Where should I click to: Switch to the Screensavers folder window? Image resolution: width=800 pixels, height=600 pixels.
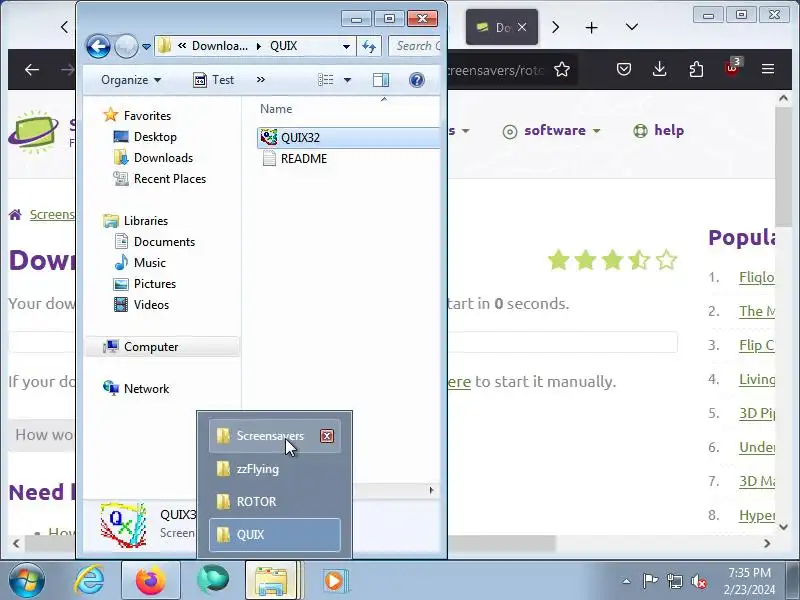[x=275, y=436]
